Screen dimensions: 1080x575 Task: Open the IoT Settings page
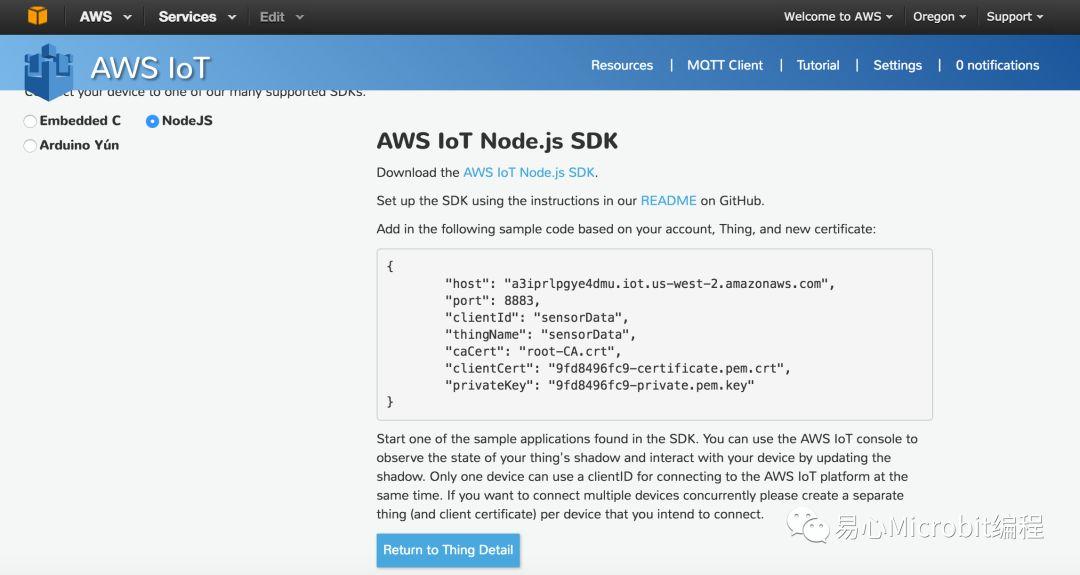click(897, 65)
